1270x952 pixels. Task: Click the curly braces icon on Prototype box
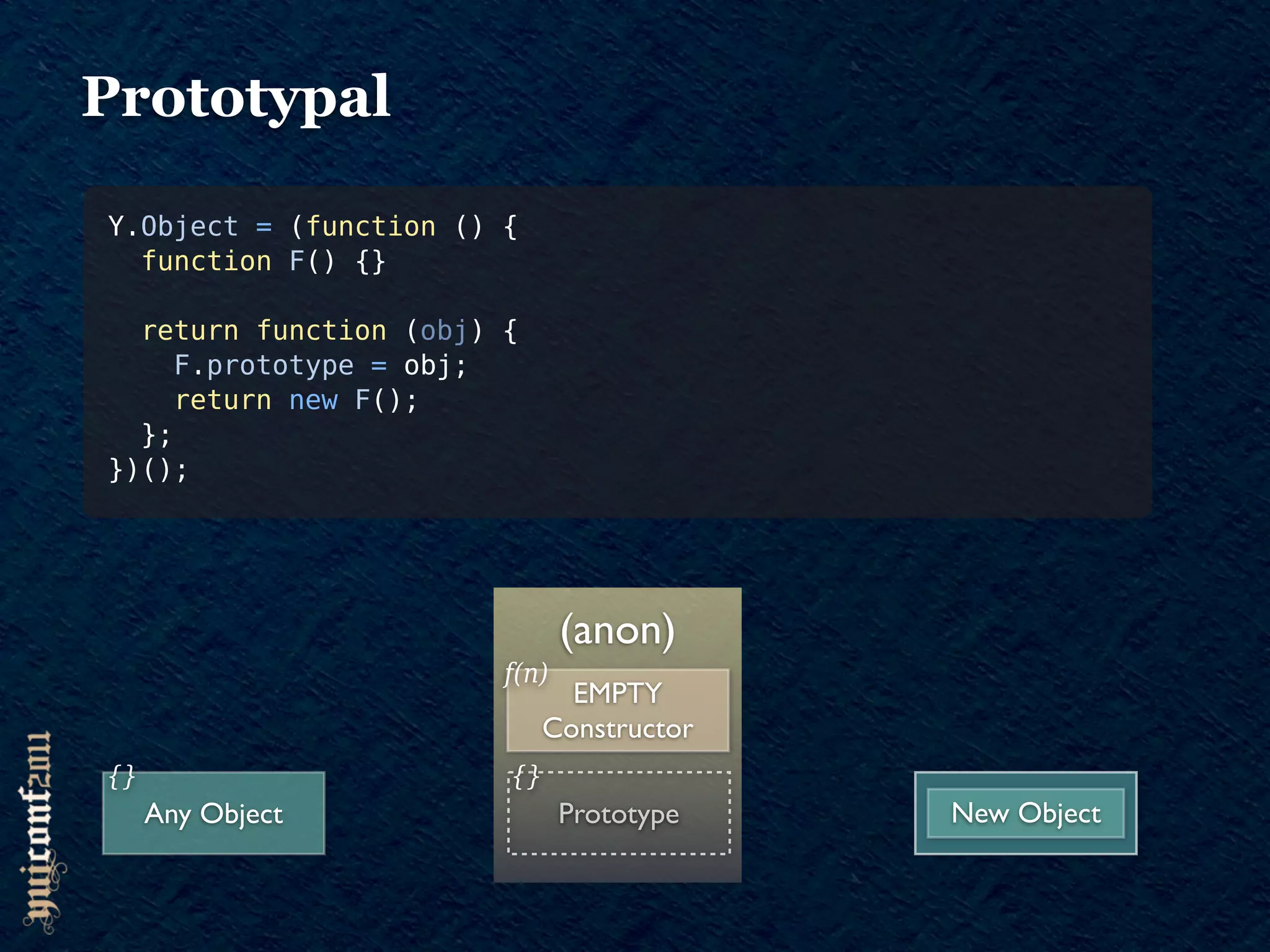click(526, 777)
